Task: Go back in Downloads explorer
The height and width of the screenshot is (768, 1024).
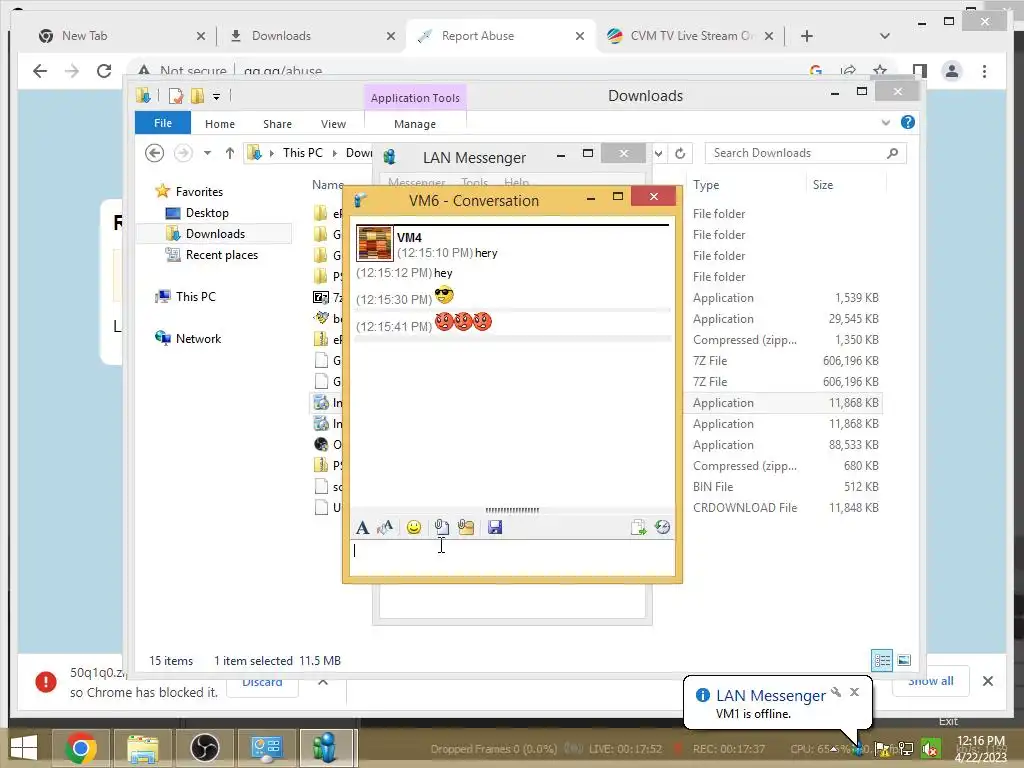Action: (x=155, y=153)
